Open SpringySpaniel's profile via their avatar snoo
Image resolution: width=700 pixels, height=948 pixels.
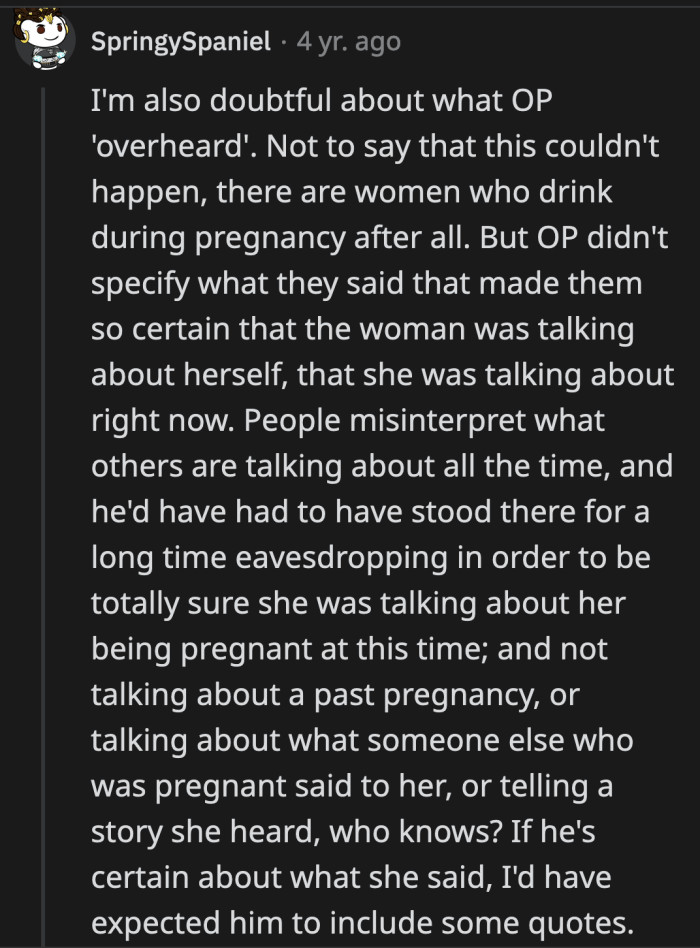tap(42, 42)
